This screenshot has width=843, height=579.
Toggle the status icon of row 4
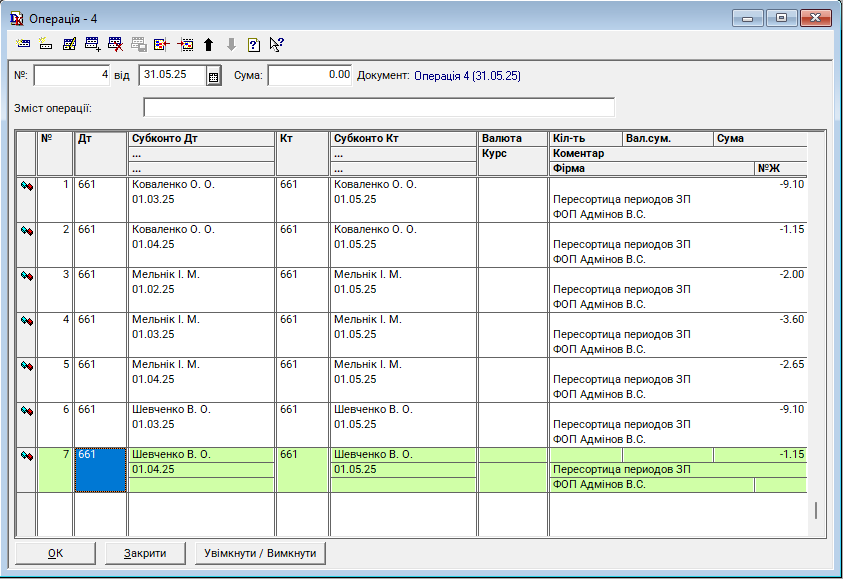[27, 320]
